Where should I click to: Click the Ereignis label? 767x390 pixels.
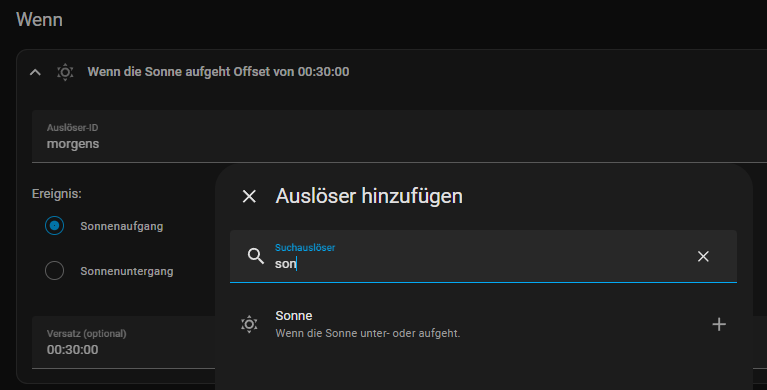click(57, 194)
